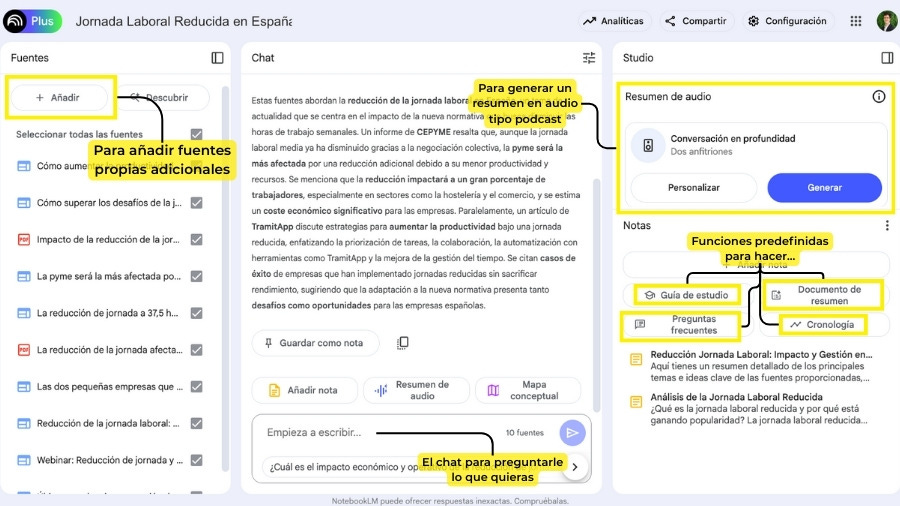Image resolution: width=900 pixels, height=506 pixels.
Task: Click note icon for Análisis de la Jornada note
Action: (636, 402)
